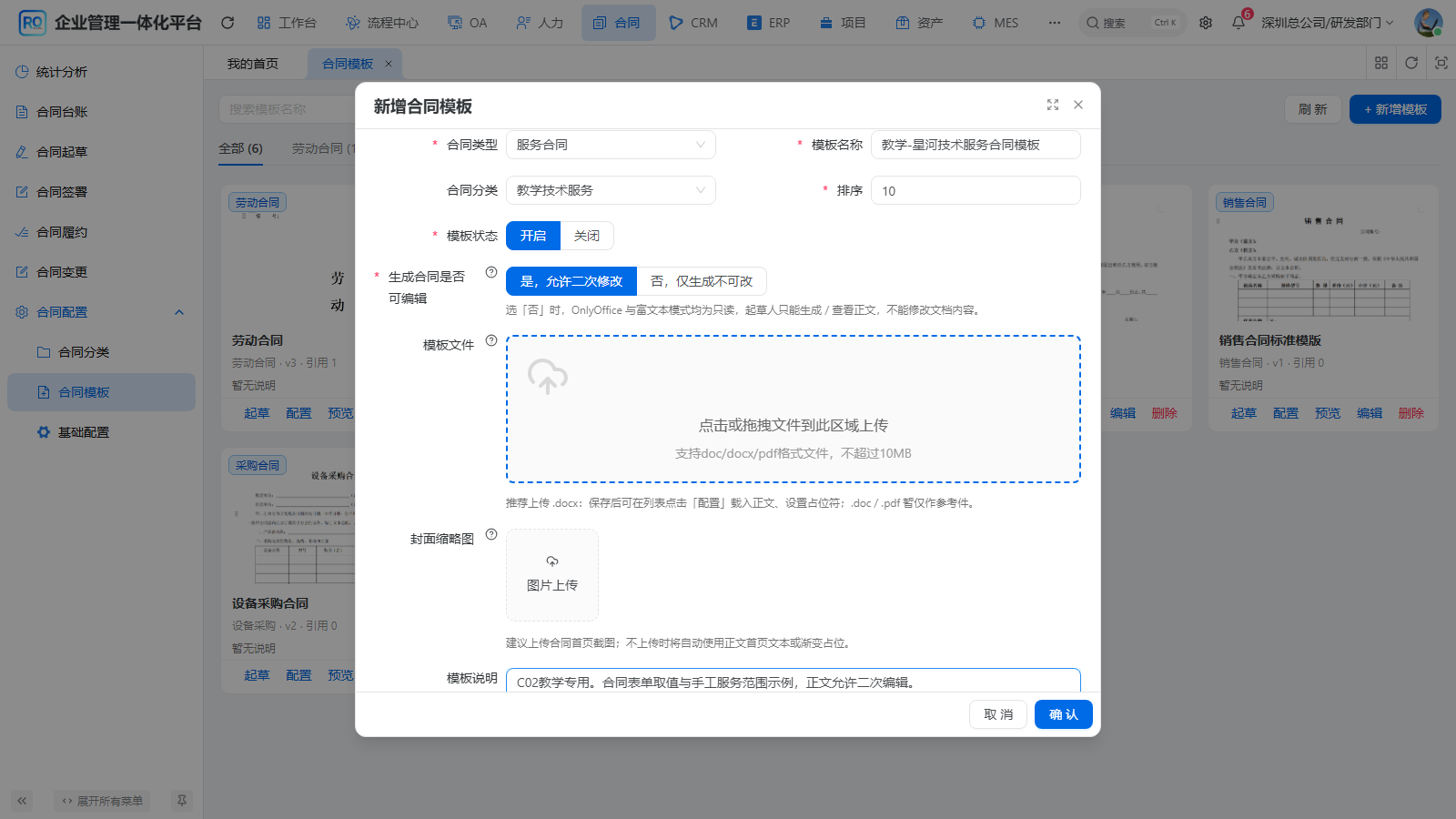
Task: Click the 排序 number field
Action: tap(976, 190)
